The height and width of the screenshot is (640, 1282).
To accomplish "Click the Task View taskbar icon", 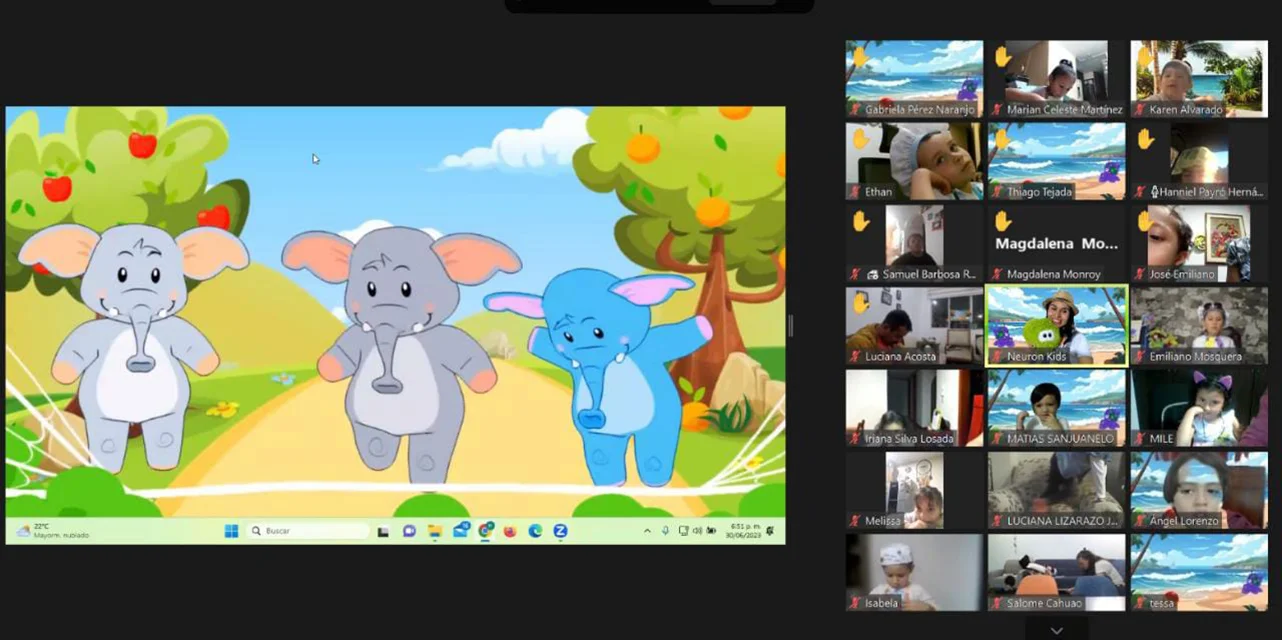I will [383, 531].
